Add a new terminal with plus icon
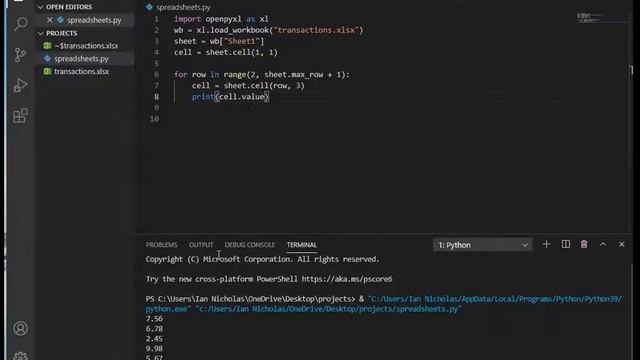The image size is (640, 360). point(546,244)
